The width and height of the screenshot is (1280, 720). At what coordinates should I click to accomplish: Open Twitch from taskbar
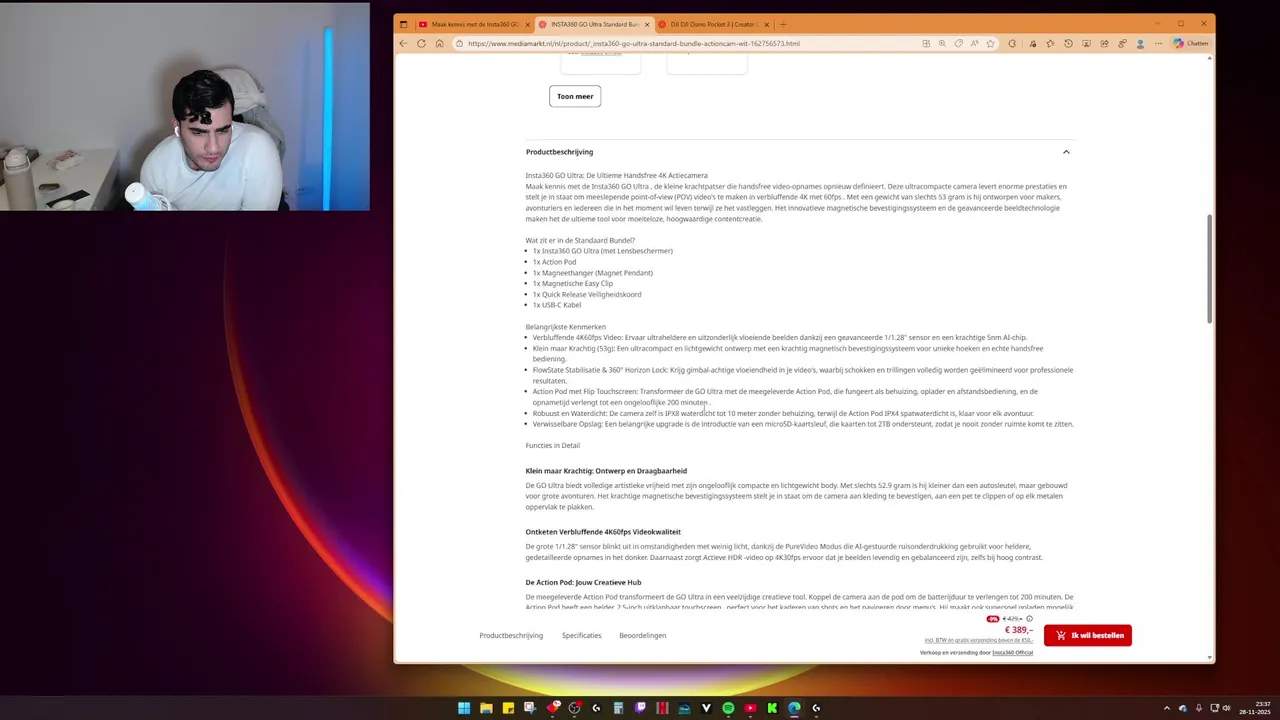coord(640,708)
